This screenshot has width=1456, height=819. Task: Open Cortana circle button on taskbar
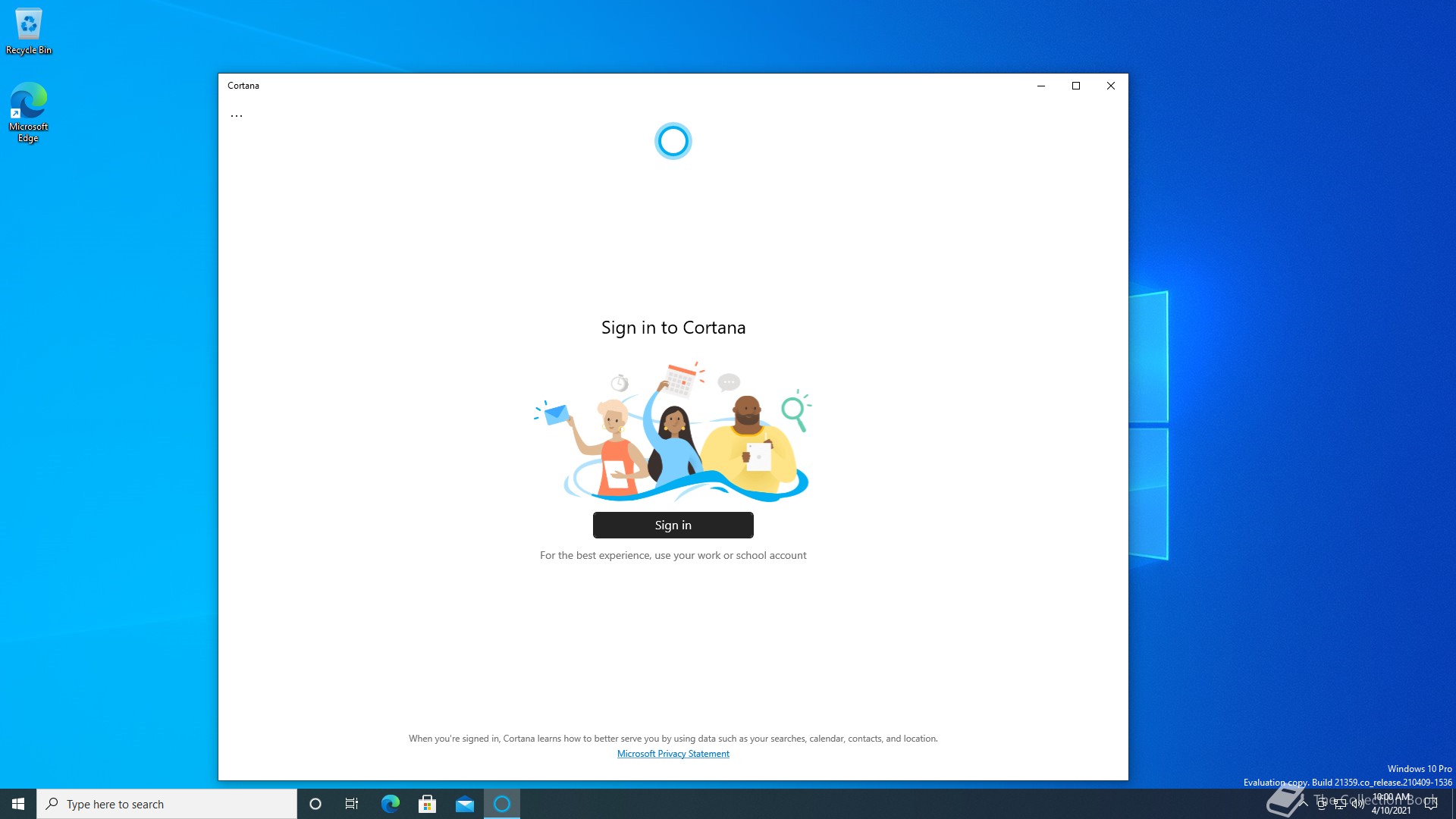click(x=315, y=804)
